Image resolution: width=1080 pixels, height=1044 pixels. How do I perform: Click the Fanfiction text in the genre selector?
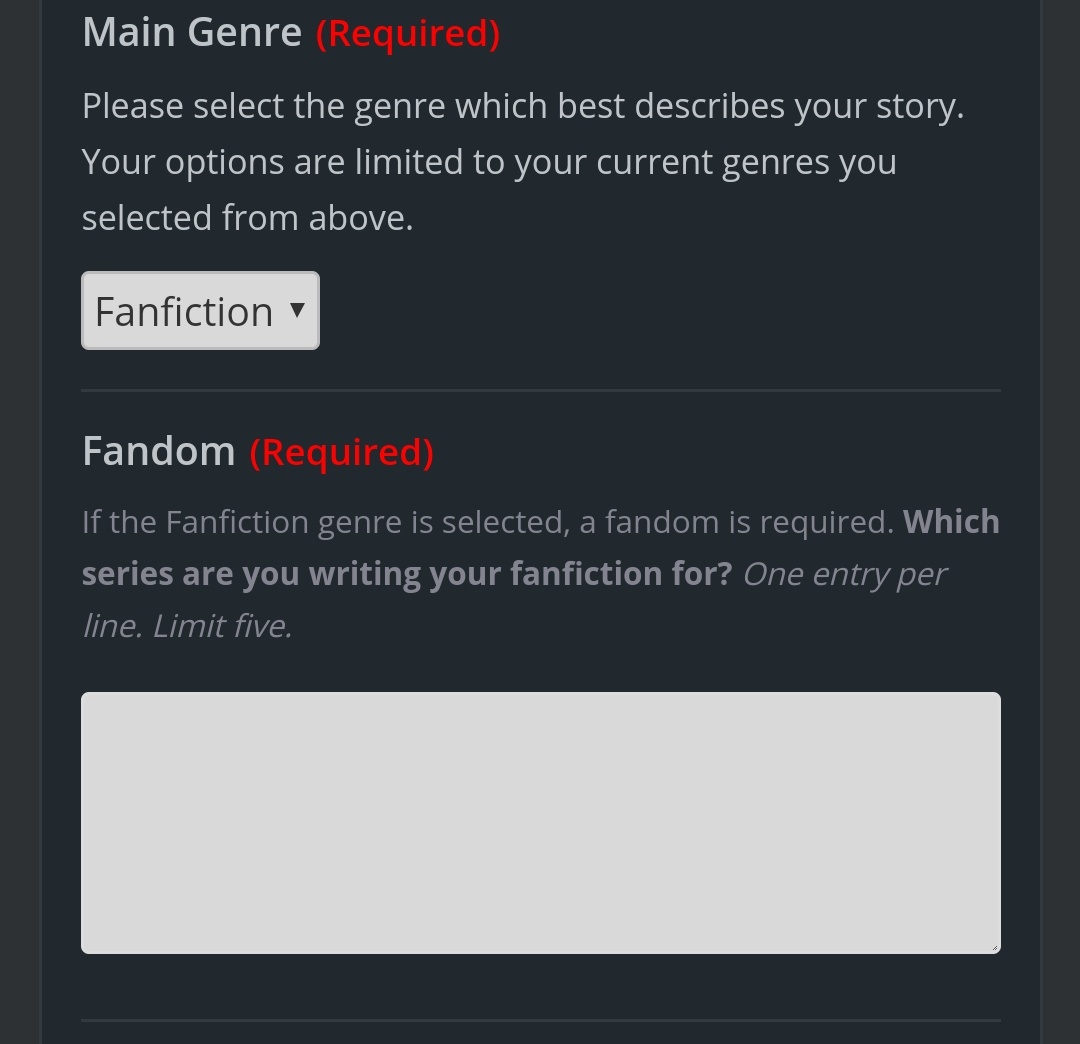[184, 312]
